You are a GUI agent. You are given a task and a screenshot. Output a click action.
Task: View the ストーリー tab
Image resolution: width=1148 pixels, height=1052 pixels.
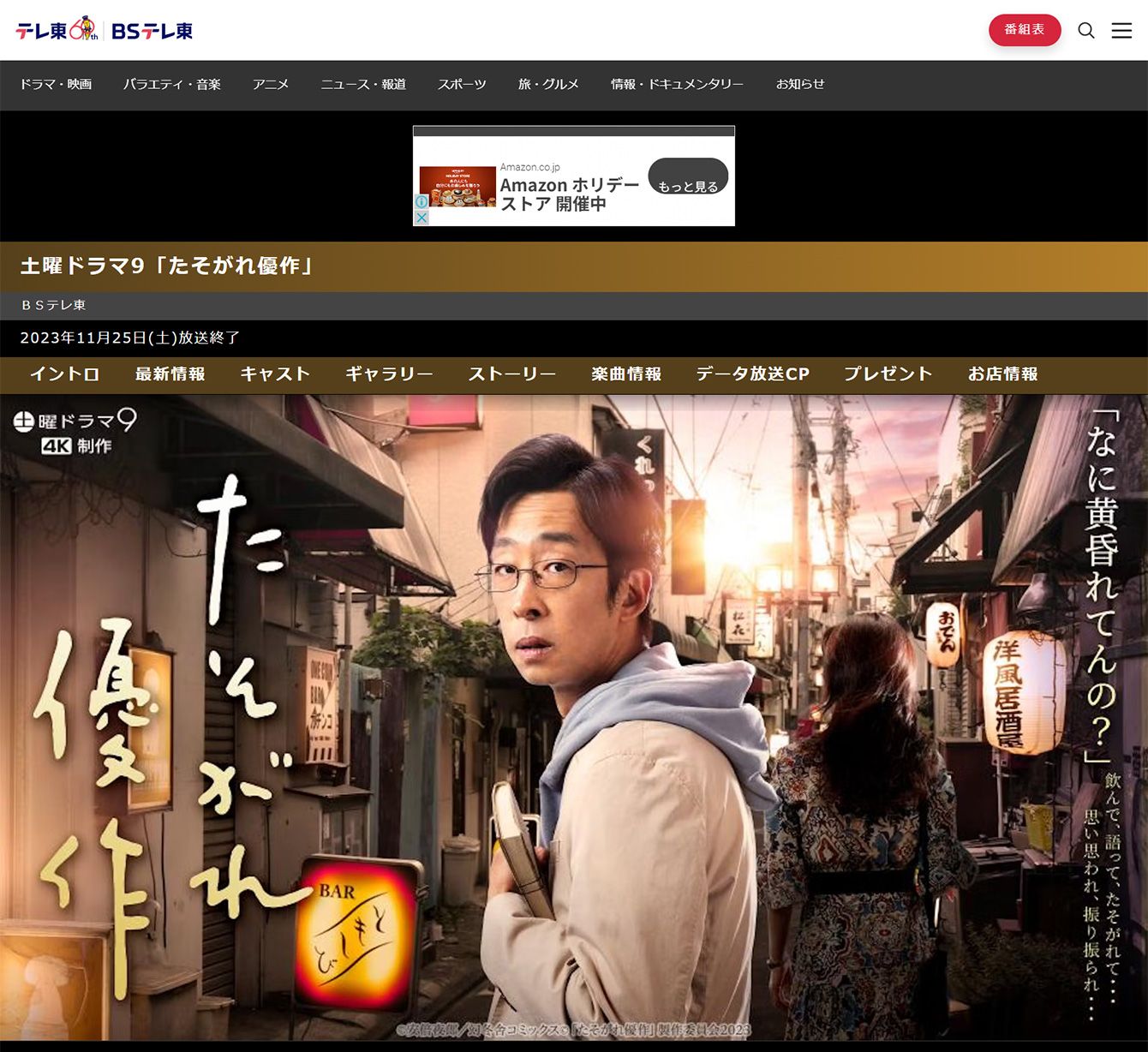[511, 374]
